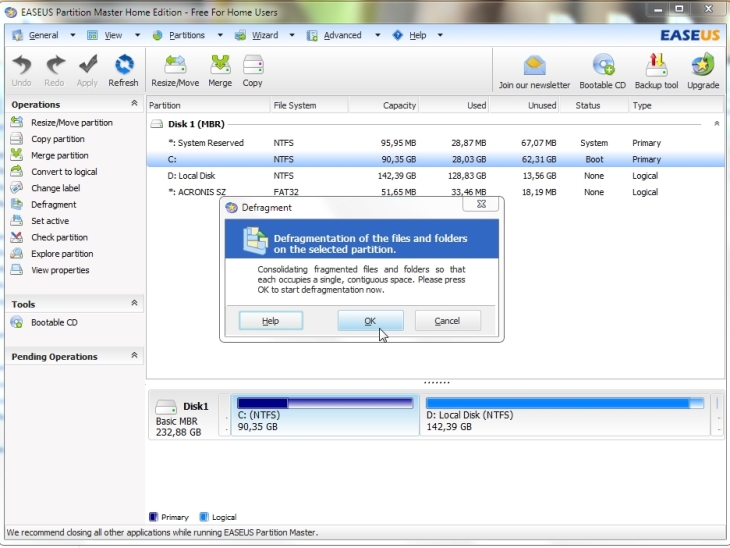Close the Defragment dialog with X
Image resolution: width=730 pixels, height=548 pixels.
[481, 204]
